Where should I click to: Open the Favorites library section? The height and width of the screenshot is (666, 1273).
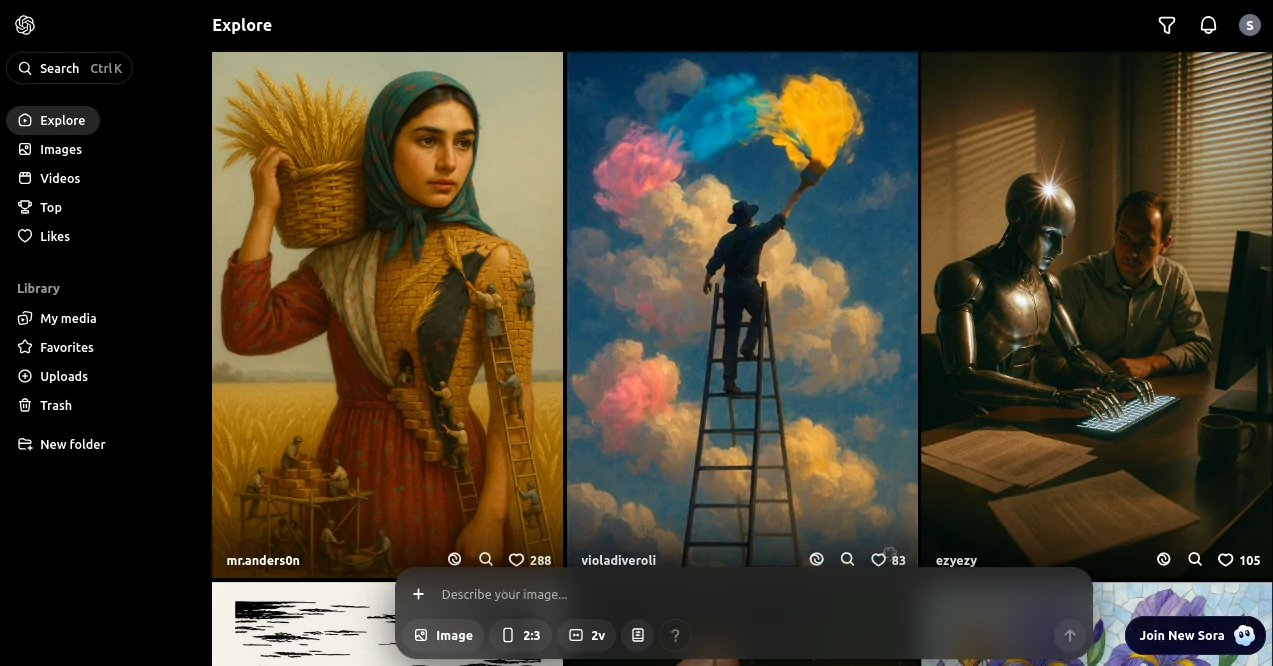pyautogui.click(x=66, y=347)
